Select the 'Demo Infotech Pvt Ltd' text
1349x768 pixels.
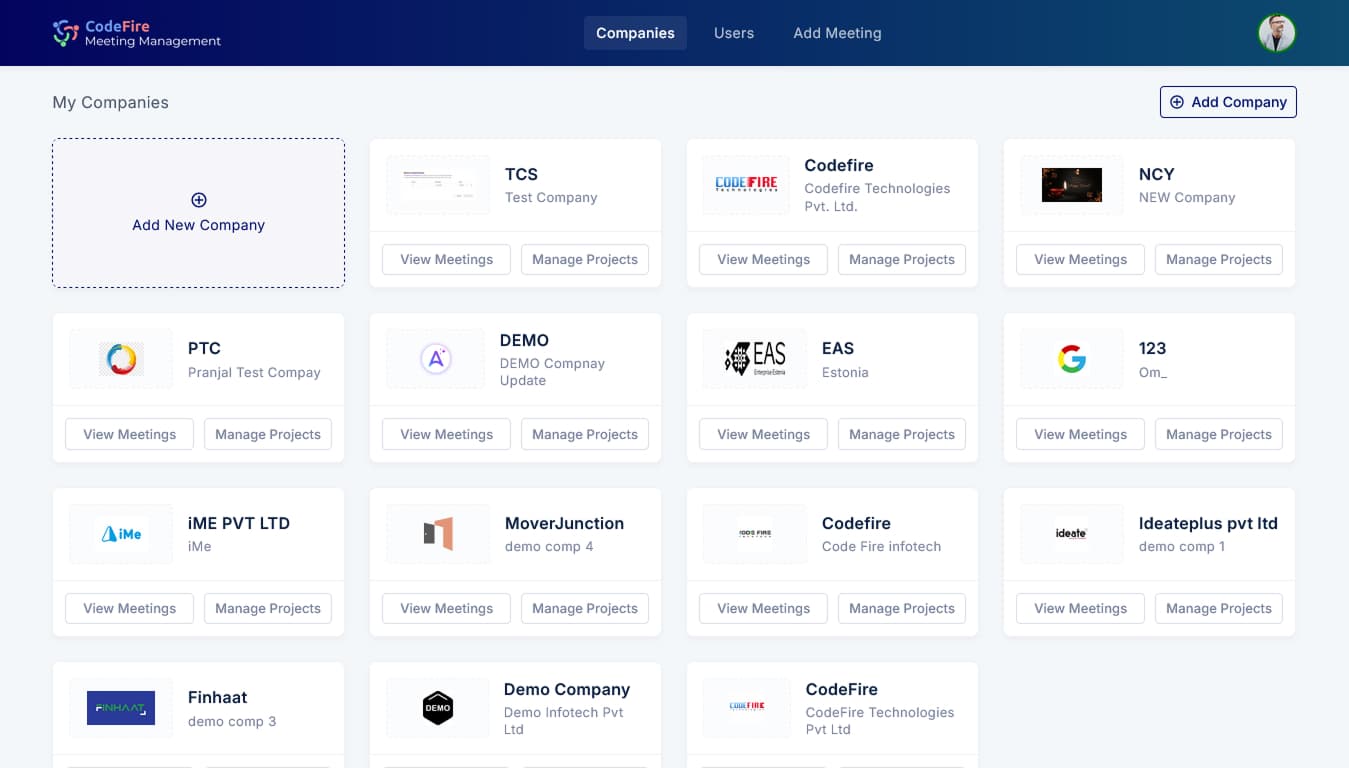pos(564,721)
